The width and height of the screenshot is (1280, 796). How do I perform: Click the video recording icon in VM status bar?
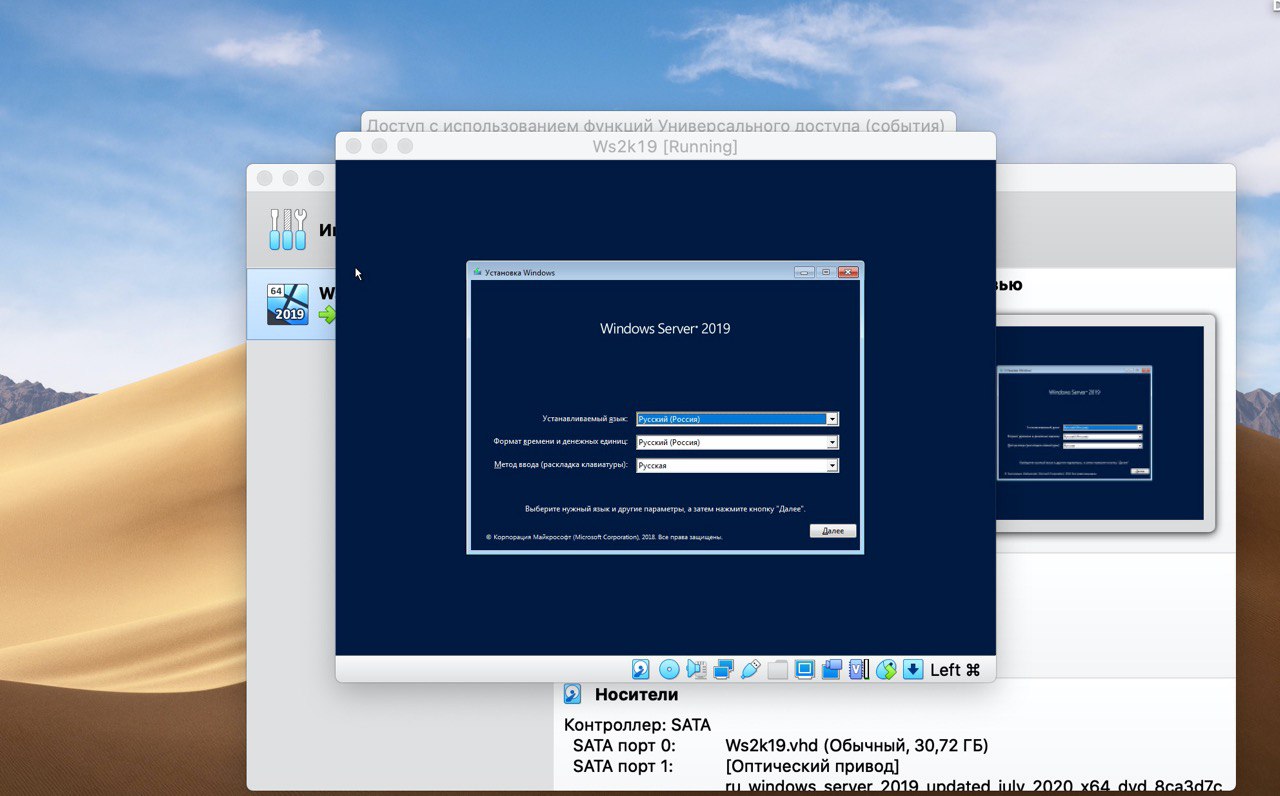(832, 670)
